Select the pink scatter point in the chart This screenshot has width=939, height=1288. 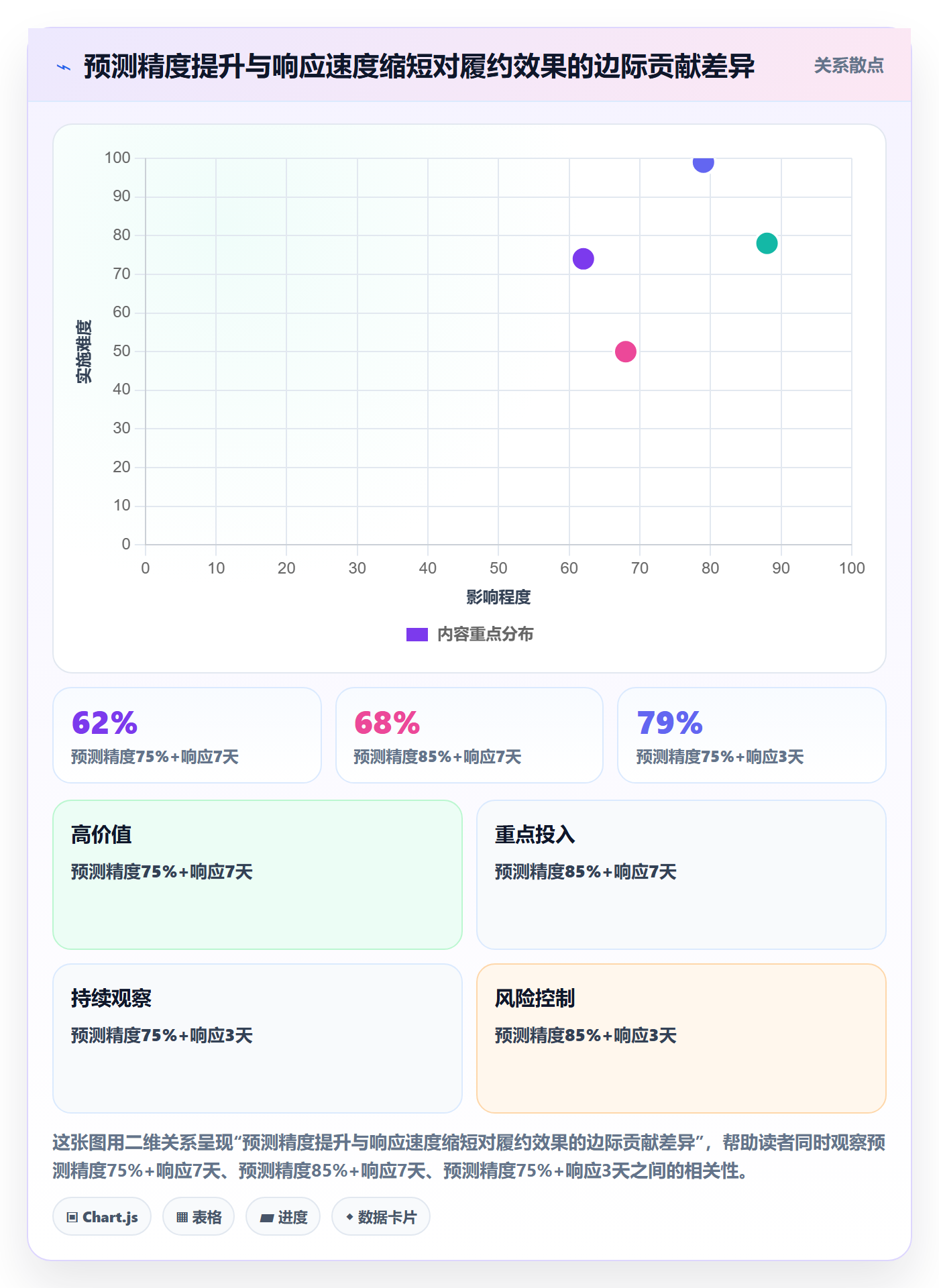626,352
